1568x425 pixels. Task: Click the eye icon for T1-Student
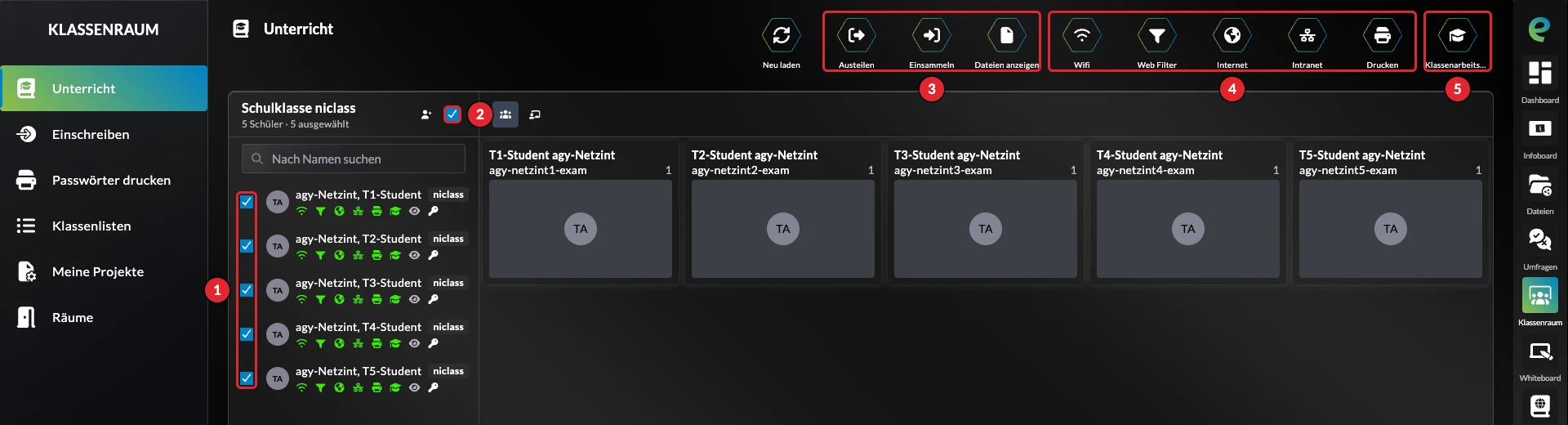414,211
